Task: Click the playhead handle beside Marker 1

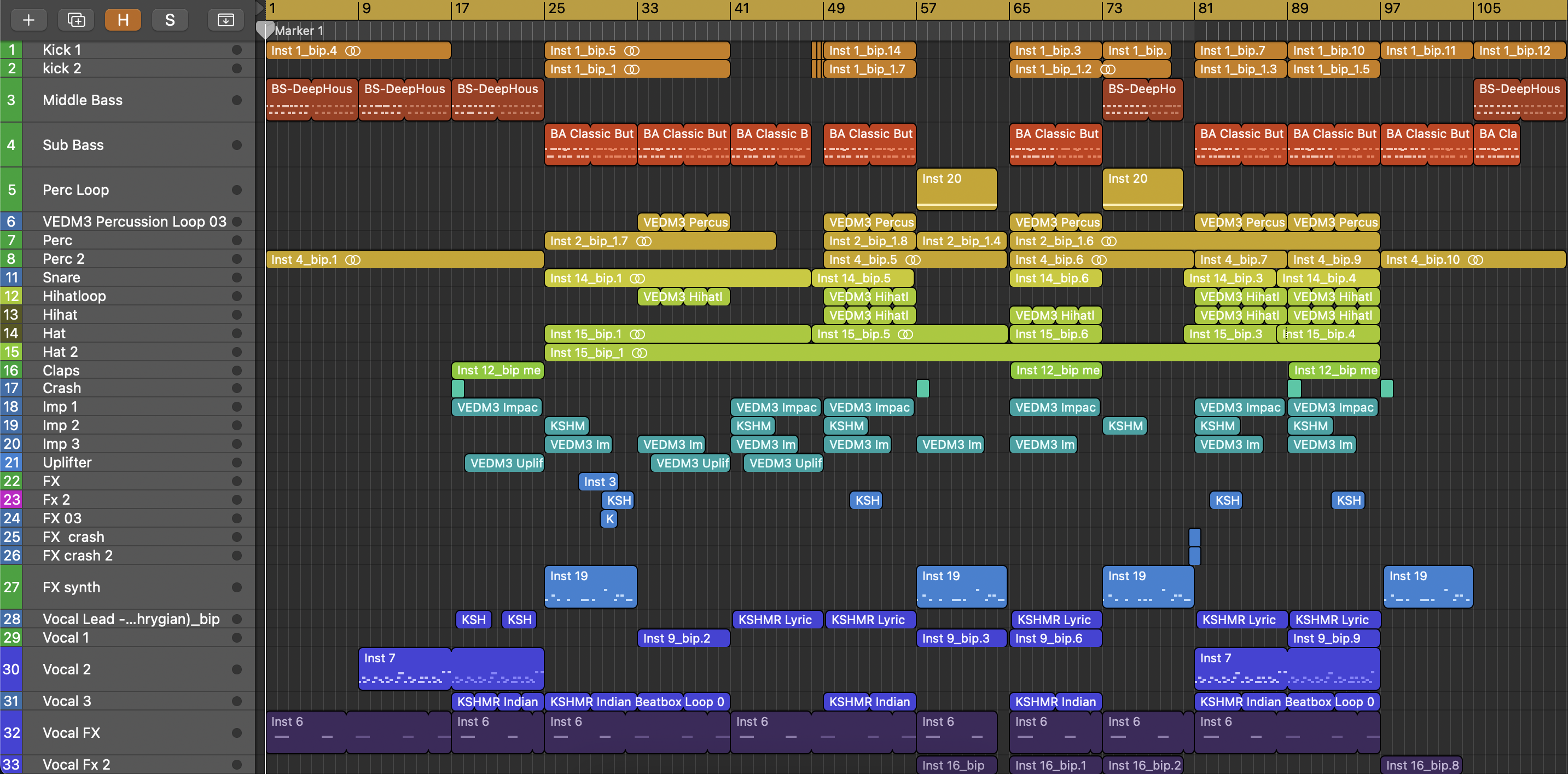Action: [x=264, y=30]
